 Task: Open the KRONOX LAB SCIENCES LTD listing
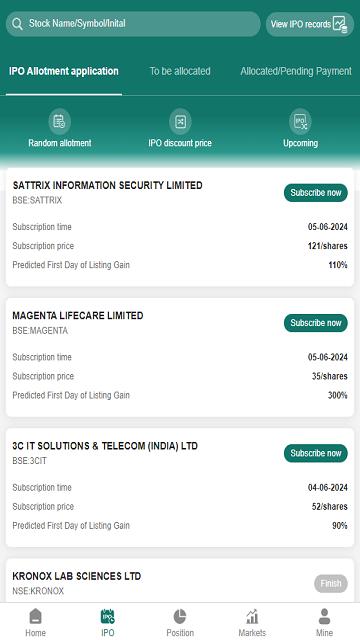click(77, 576)
